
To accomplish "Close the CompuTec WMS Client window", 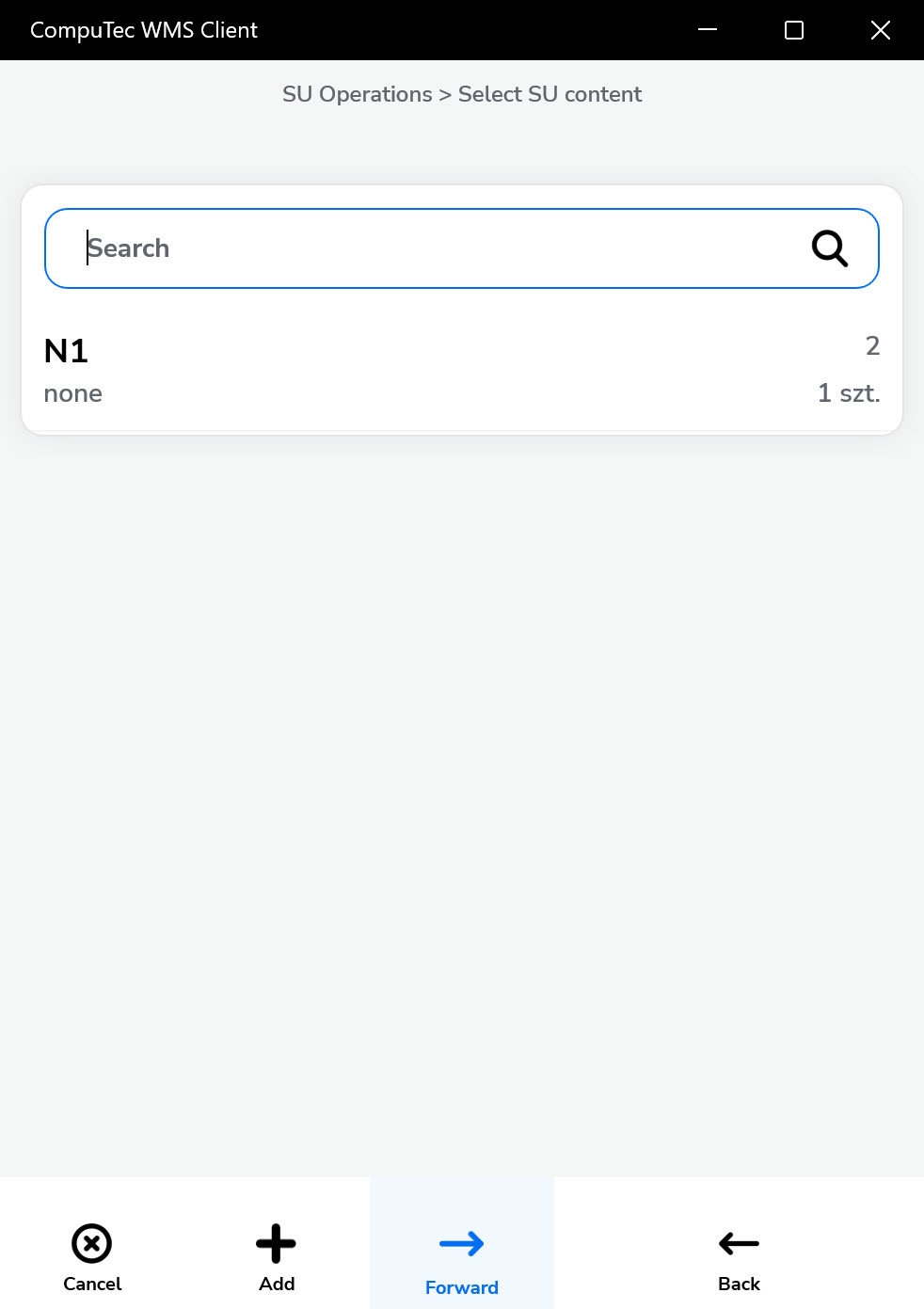I will [x=881, y=30].
